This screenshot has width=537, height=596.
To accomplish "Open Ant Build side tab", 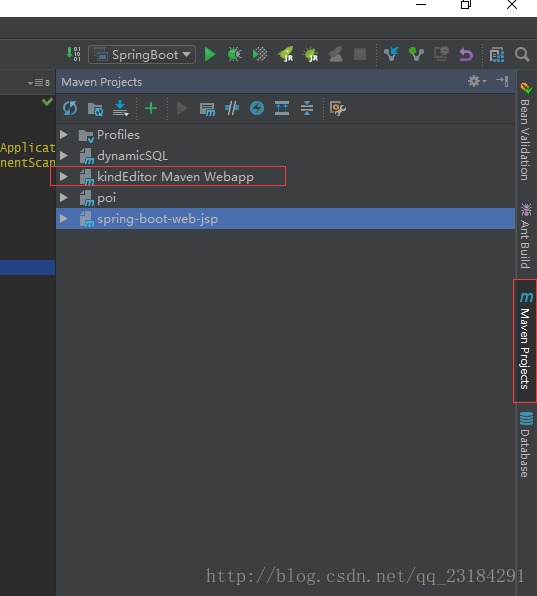I will tap(526, 236).
